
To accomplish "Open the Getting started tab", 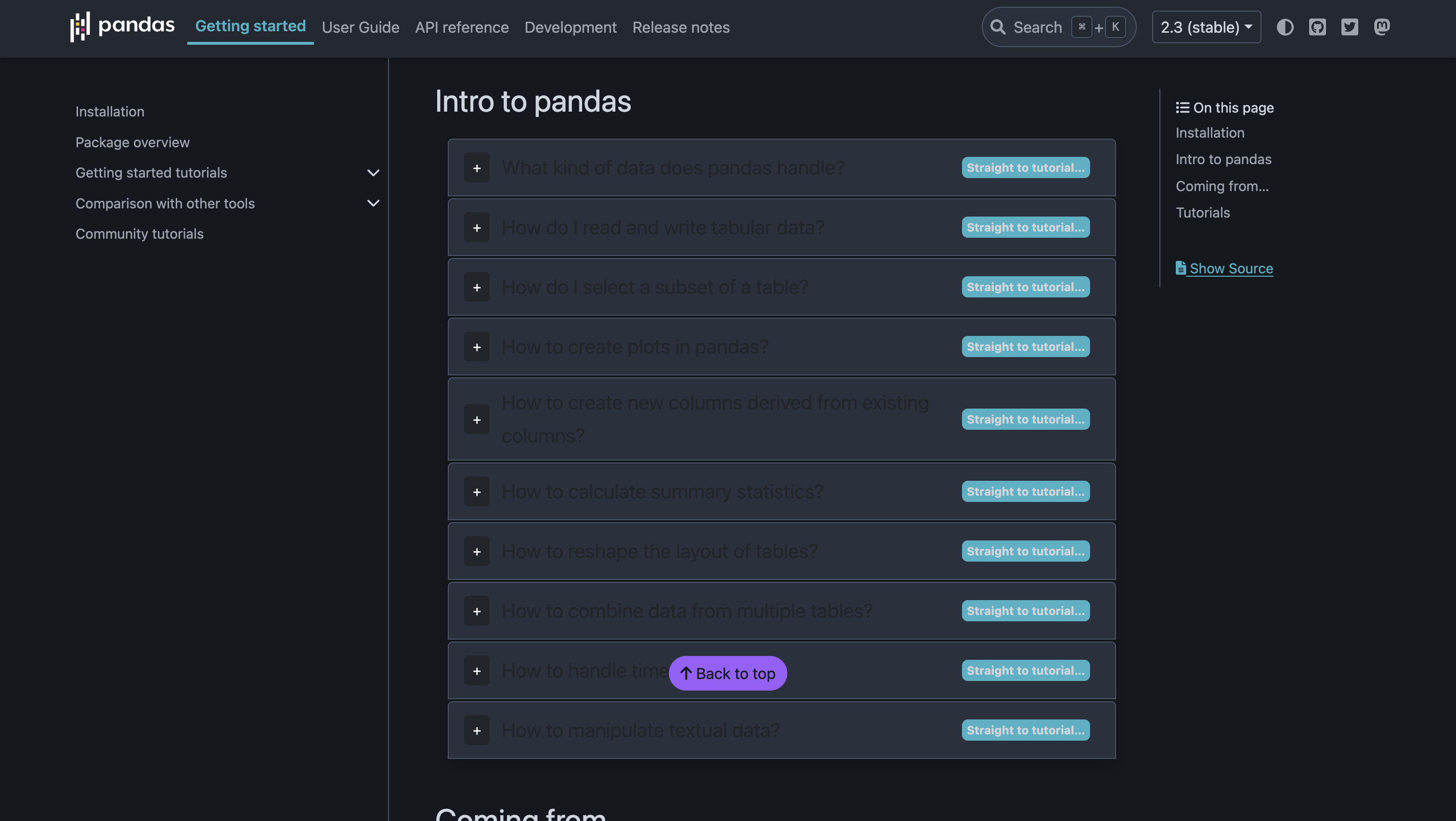I will (x=250, y=26).
